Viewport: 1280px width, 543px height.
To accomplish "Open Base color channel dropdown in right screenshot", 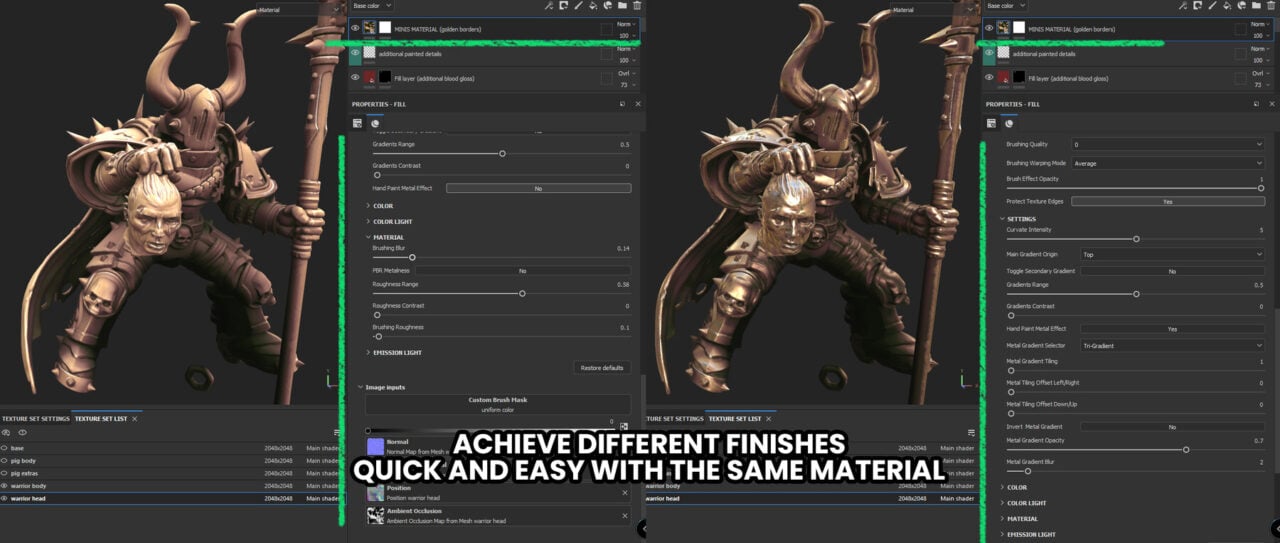I will click(x=1006, y=6).
